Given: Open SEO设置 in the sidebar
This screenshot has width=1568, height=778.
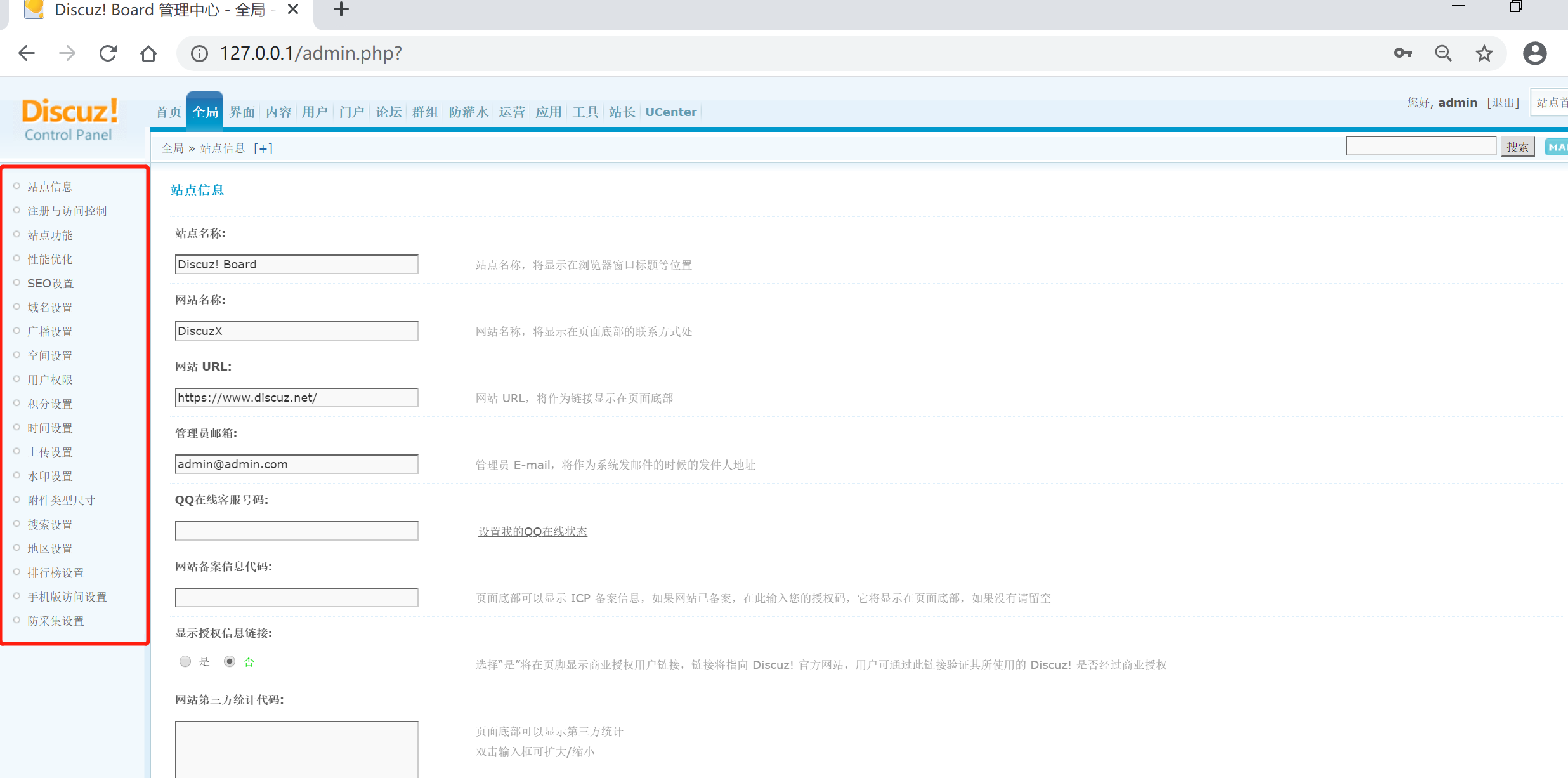Looking at the screenshot, I should 50,284.
